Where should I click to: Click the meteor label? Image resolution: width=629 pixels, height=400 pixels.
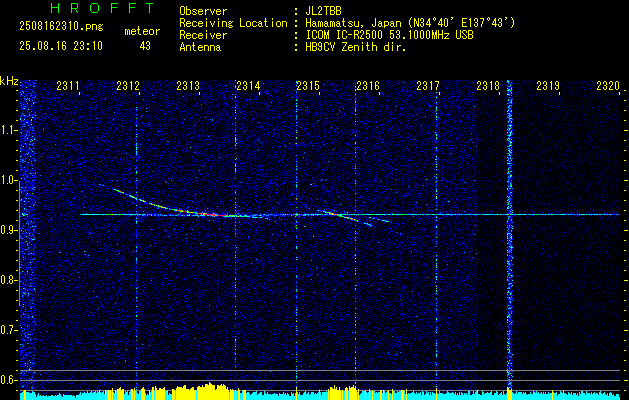pos(142,31)
